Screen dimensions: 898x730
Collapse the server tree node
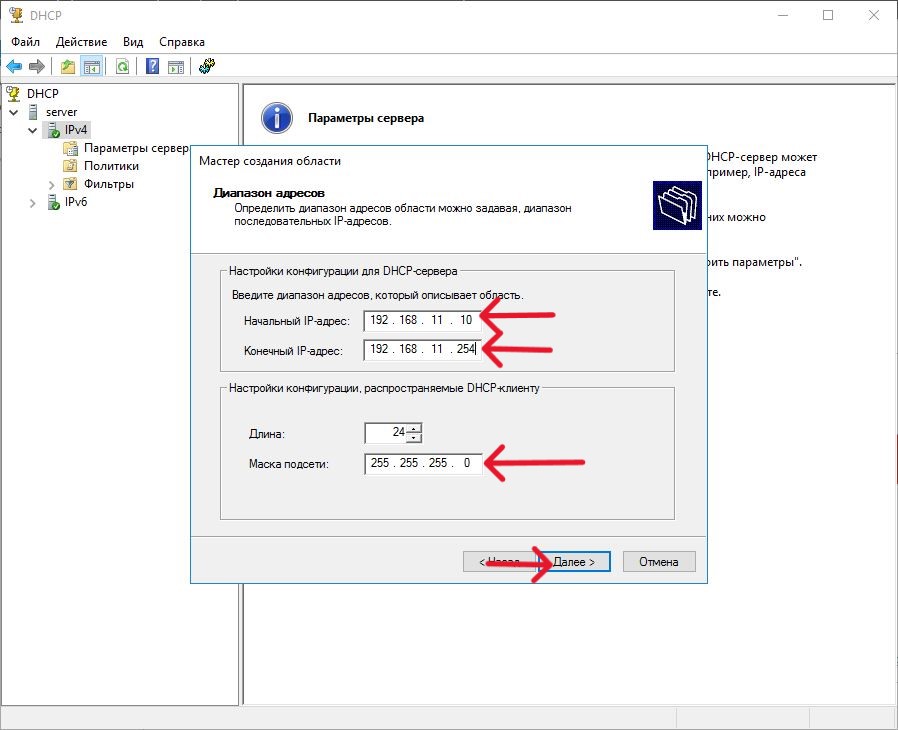coord(13,112)
